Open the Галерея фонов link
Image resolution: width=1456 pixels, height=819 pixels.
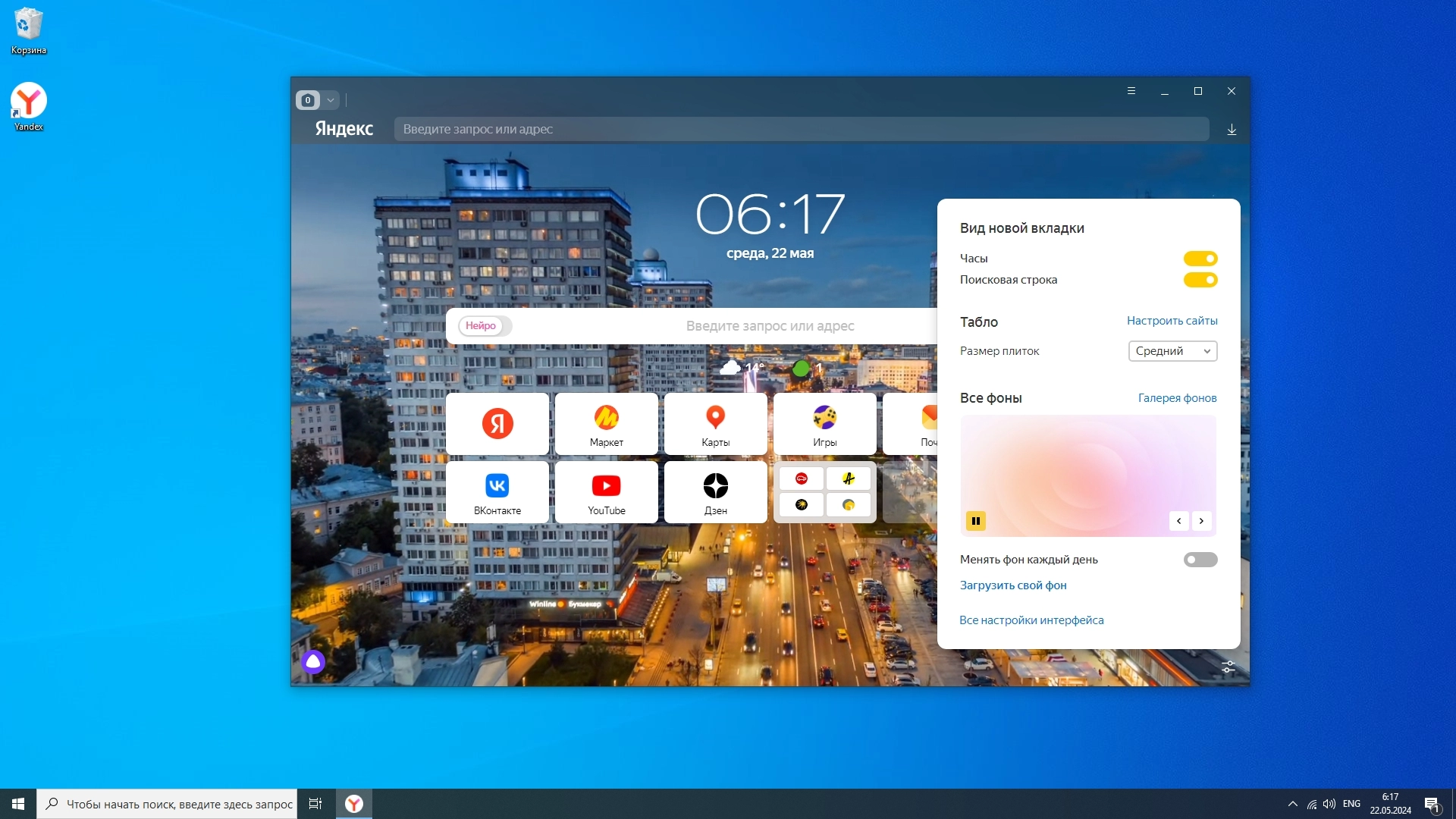pos(1177,398)
